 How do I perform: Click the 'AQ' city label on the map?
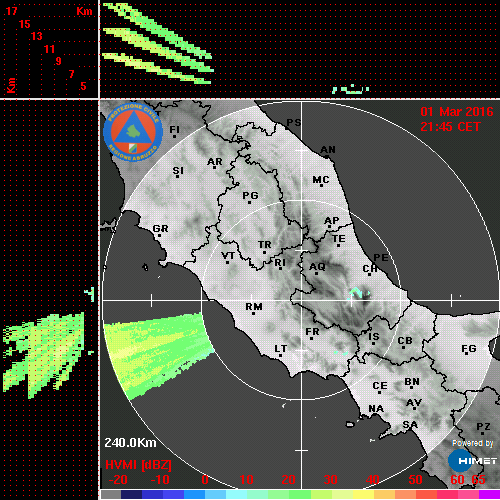click(317, 267)
